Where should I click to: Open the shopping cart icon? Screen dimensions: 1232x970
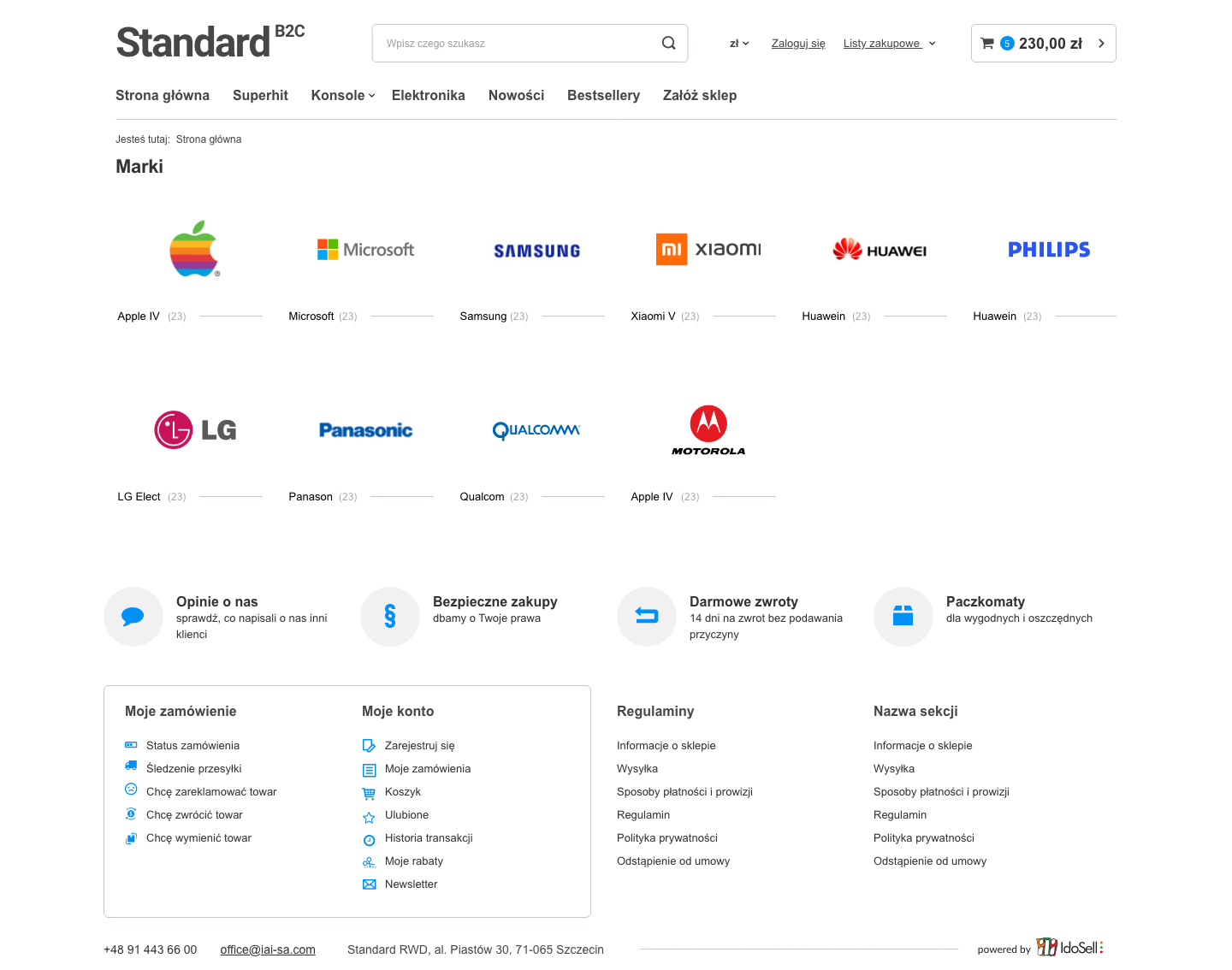coord(987,44)
